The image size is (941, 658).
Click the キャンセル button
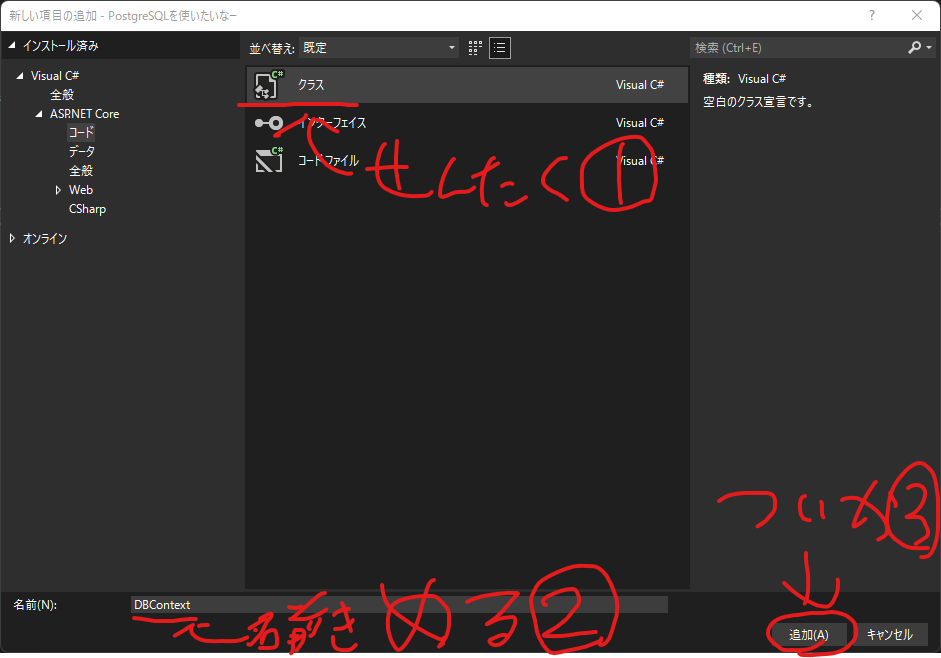[x=889, y=633]
